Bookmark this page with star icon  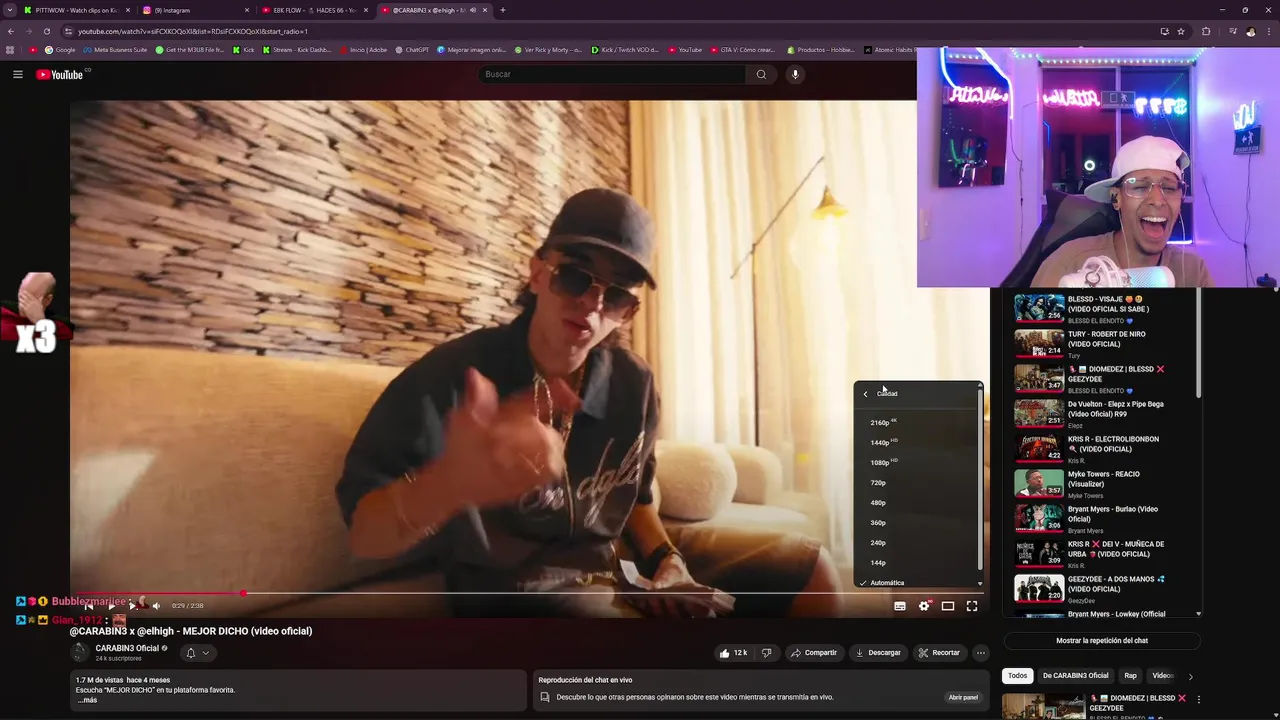click(1181, 31)
